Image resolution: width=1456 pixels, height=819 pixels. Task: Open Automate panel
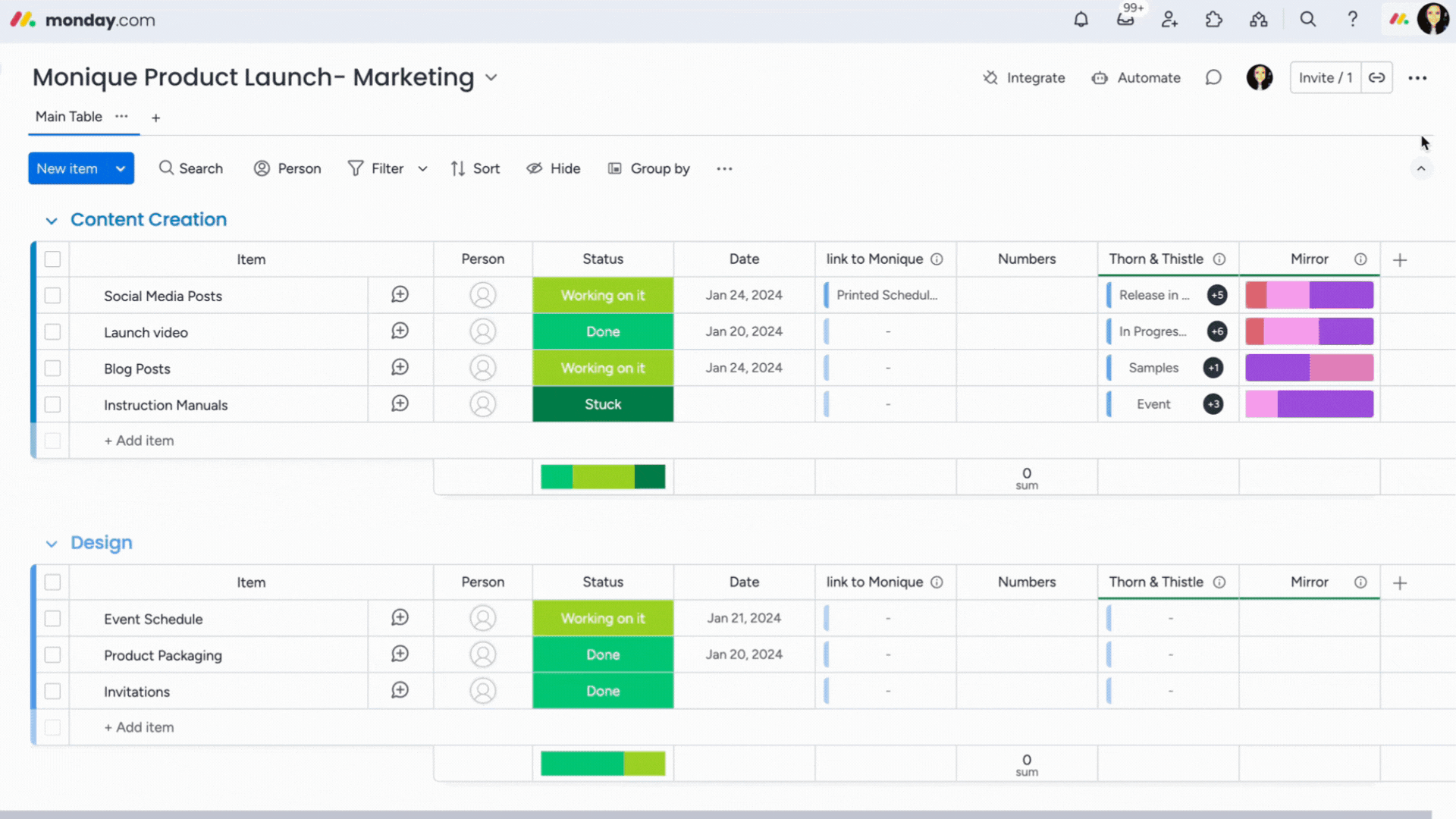(x=1136, y=77)
